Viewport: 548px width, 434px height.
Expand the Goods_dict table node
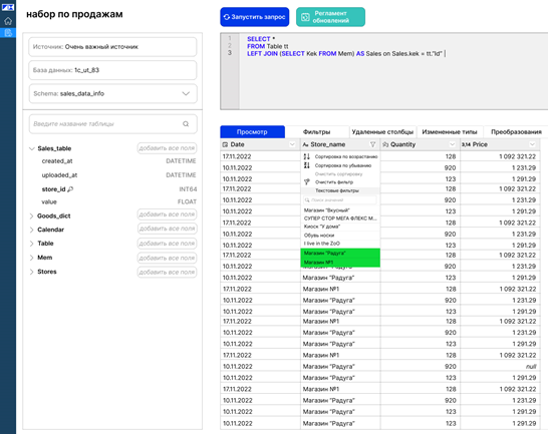point(32,216)
